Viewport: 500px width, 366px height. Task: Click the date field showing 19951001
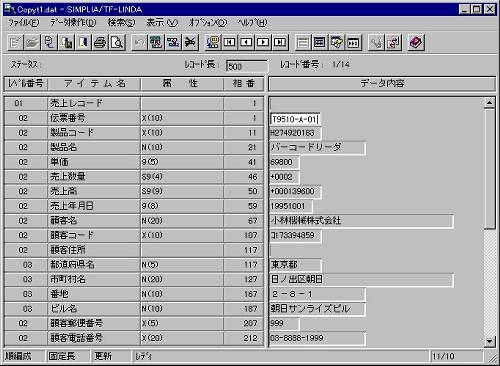point(291,206)
